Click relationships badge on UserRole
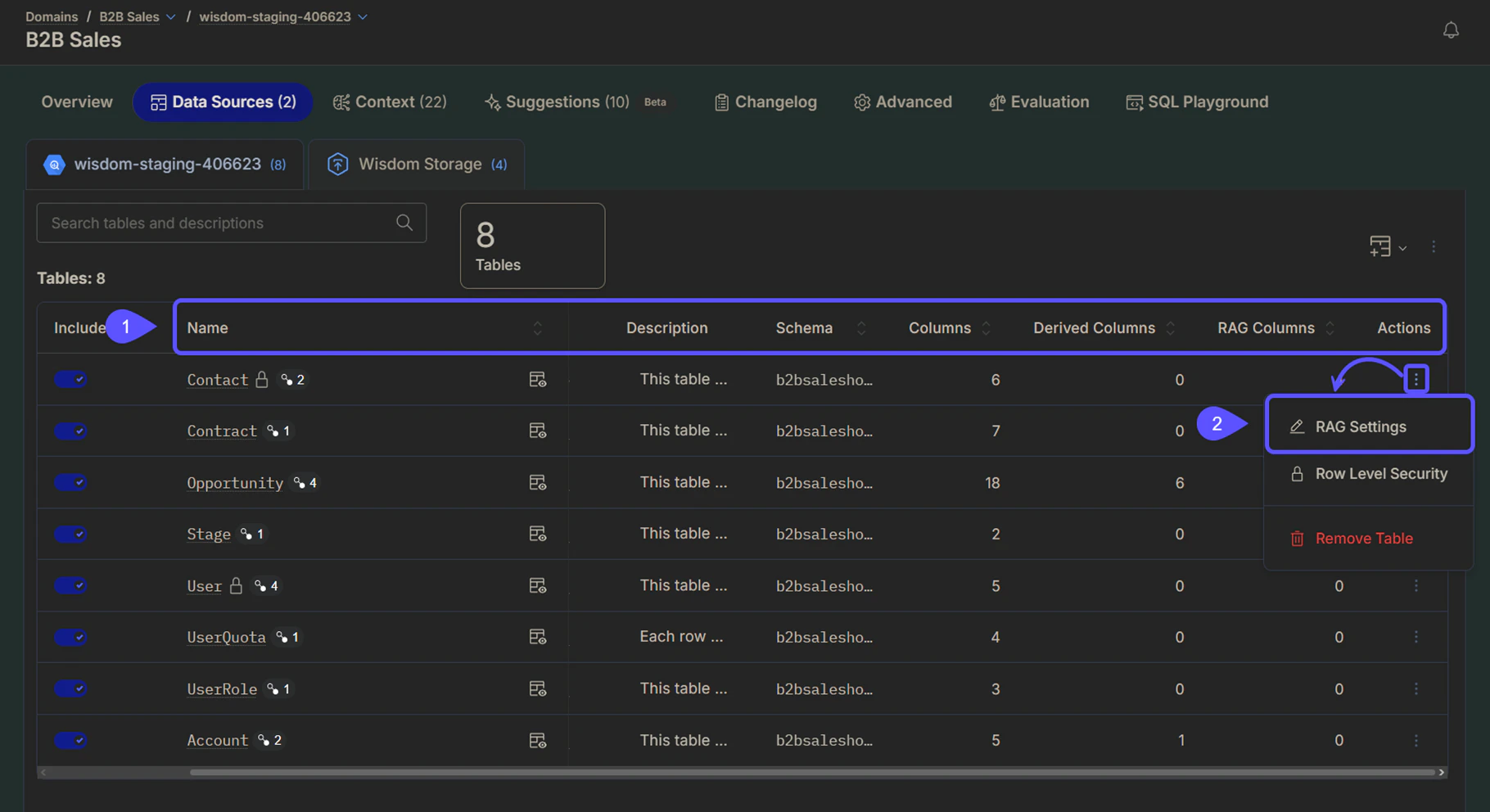The width and height of the screenshot is (1490, 812). coord(279,688)
